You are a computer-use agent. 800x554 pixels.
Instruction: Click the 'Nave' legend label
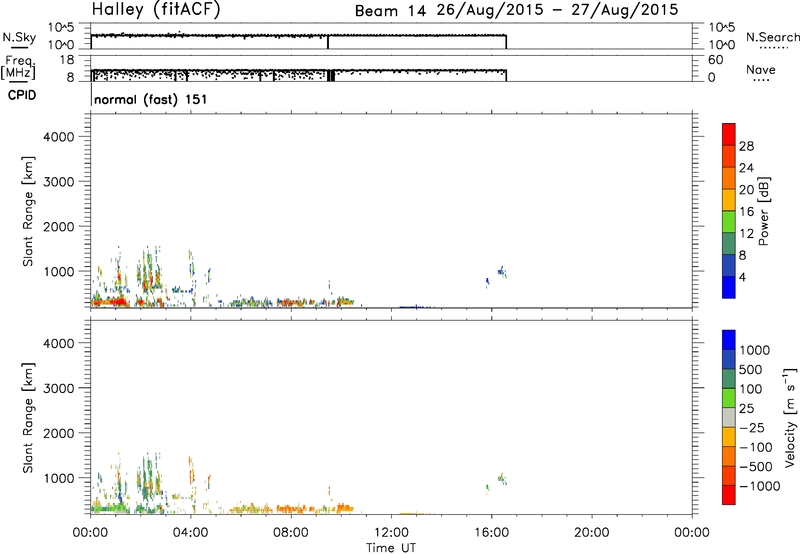coord(761,69)
